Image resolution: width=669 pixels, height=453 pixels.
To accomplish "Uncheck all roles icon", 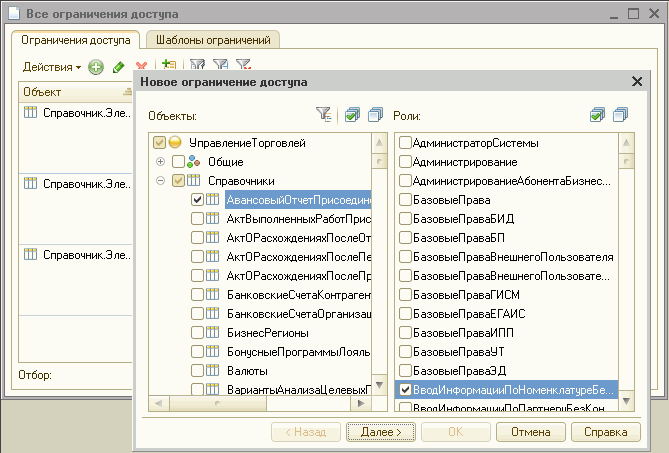I will [620, 115].
